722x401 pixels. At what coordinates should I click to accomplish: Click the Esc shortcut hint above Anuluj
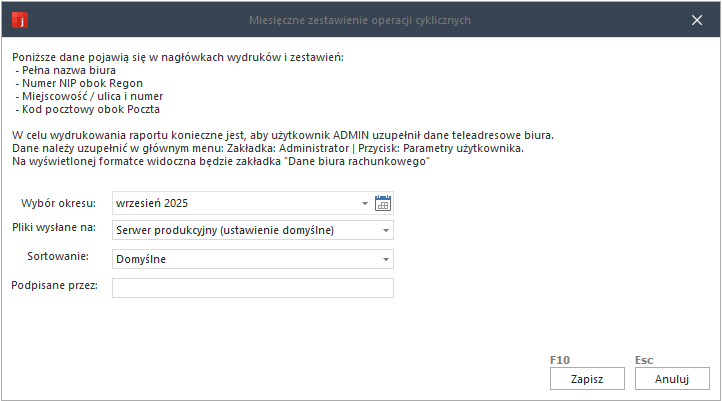644,359
